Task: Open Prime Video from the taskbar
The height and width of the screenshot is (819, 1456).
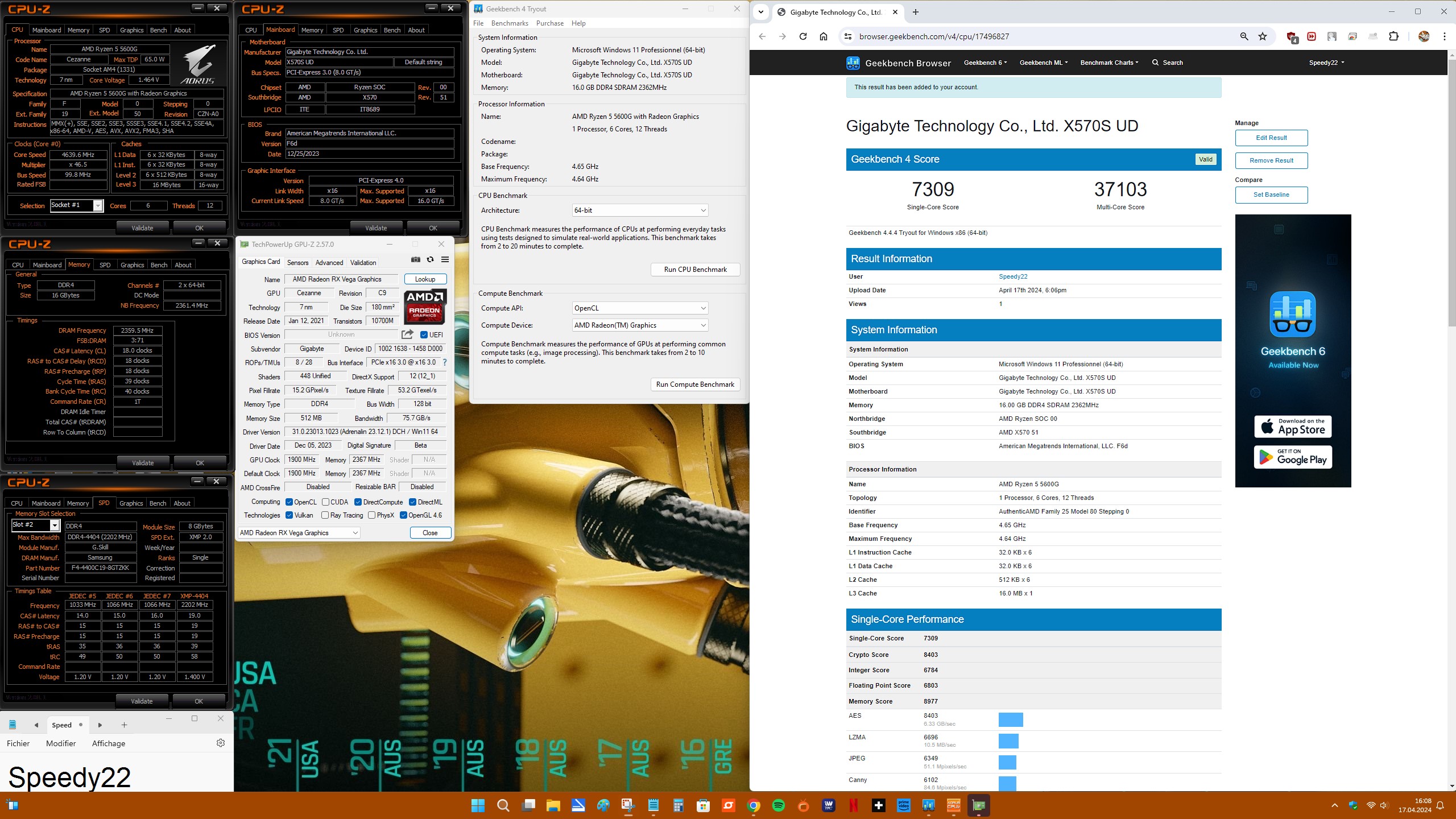Action: 904,805
